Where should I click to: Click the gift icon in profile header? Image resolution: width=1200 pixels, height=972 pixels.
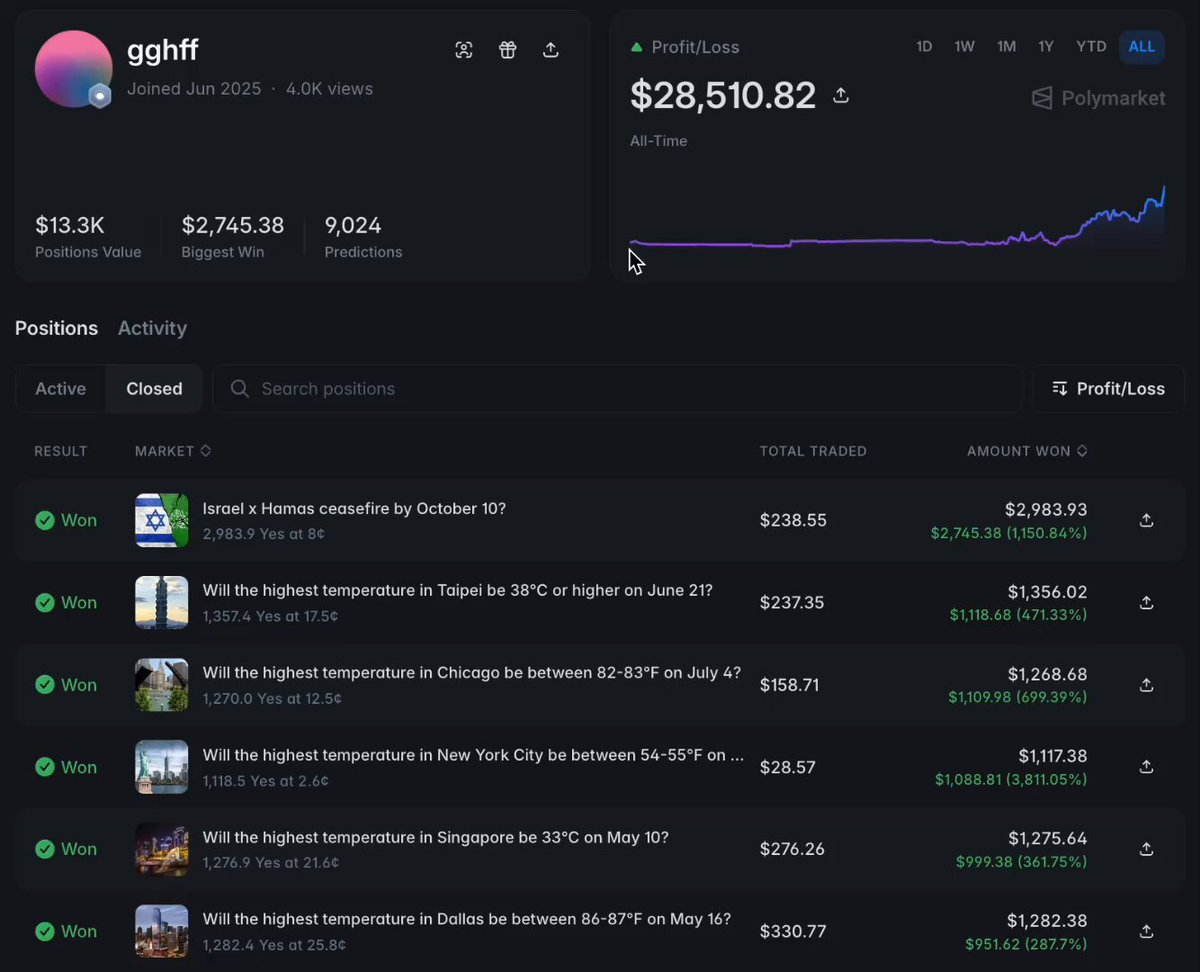508,50
